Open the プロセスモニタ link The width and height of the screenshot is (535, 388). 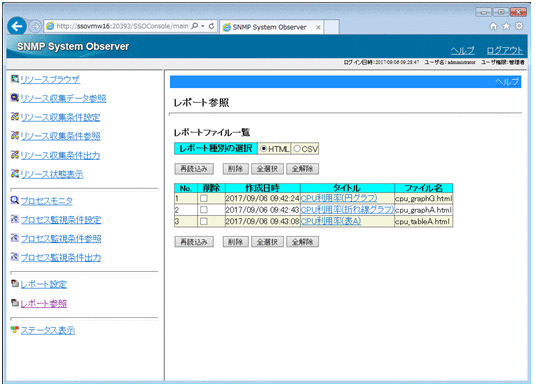click(46, 201)
